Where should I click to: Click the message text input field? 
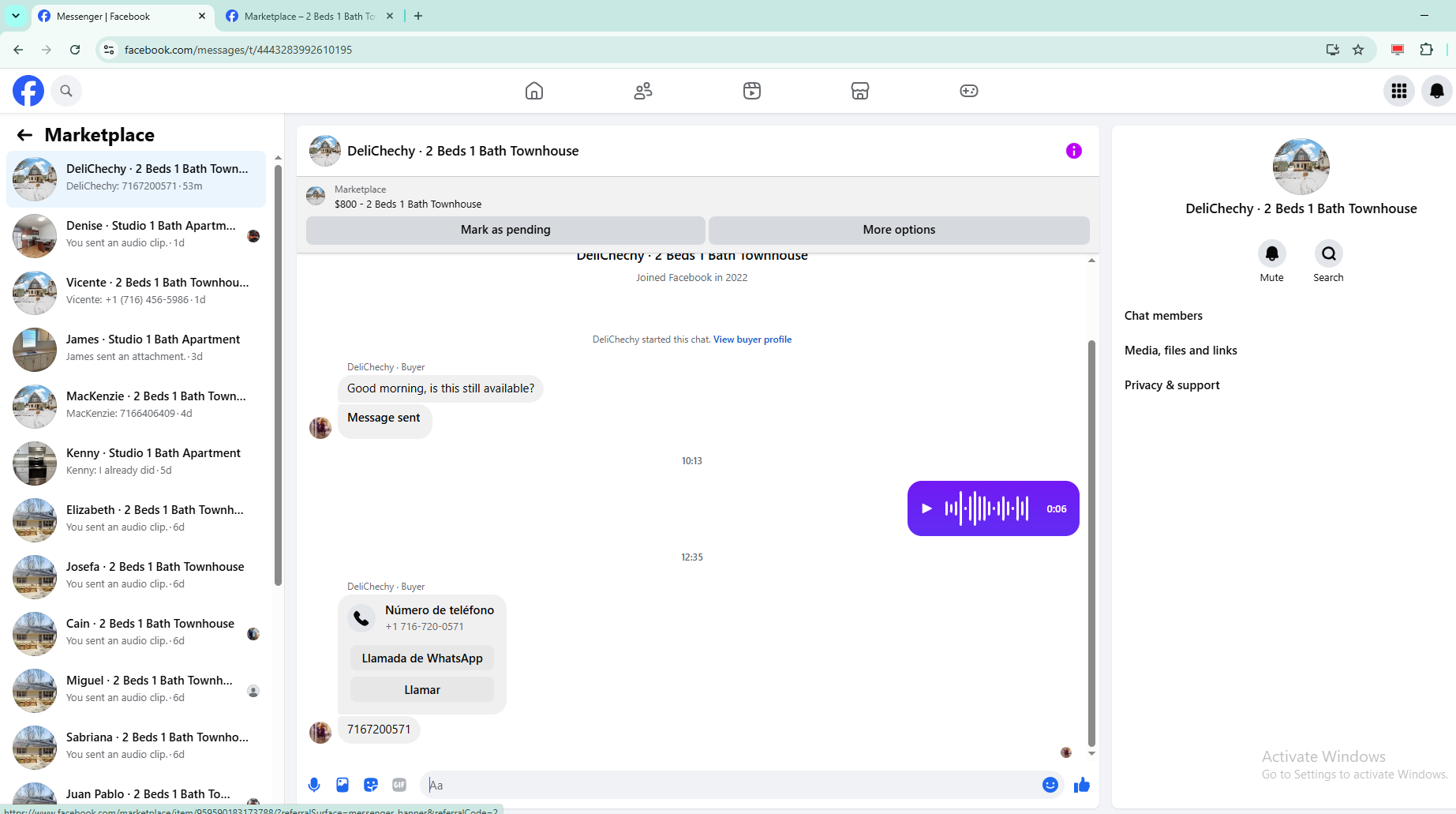731,785
